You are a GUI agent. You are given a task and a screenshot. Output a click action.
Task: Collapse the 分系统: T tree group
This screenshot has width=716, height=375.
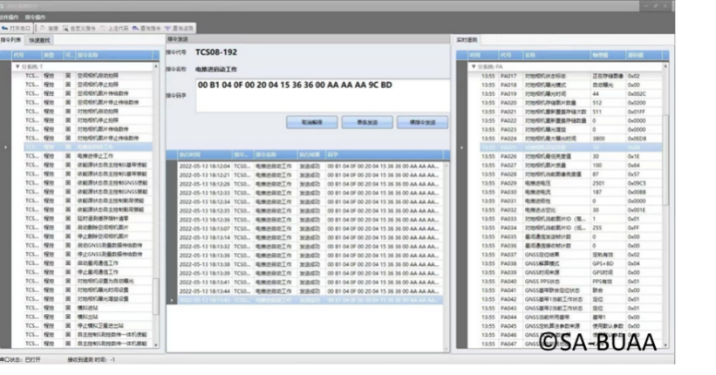pyautogui.click(x=18, y=67)
